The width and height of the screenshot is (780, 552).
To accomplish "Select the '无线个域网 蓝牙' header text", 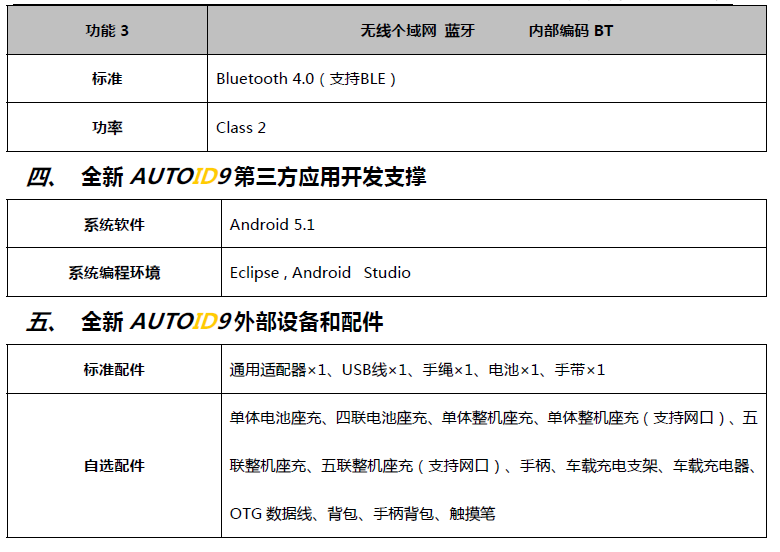I will coord(417,31).
